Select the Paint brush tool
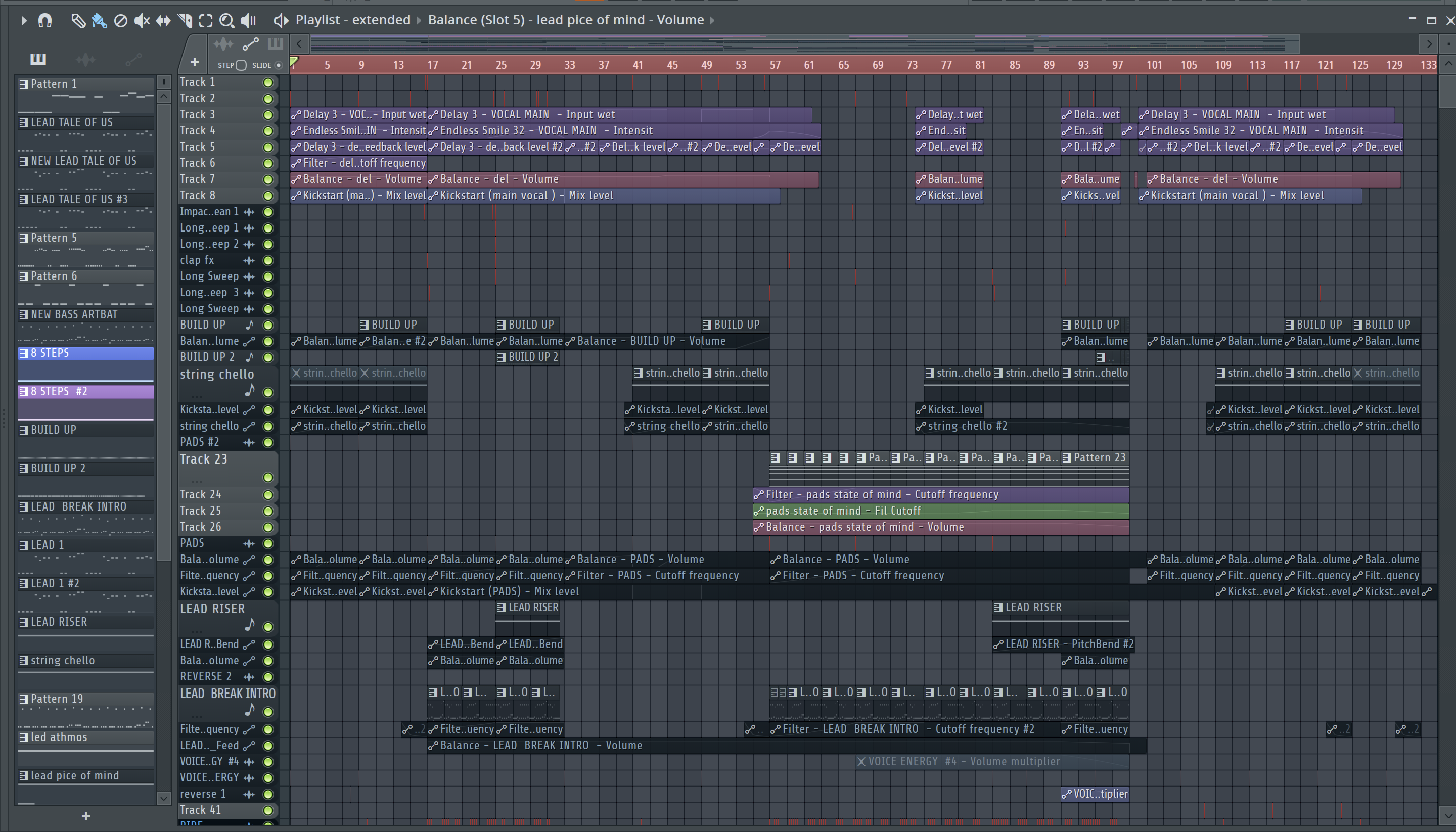 click(99, 21)
